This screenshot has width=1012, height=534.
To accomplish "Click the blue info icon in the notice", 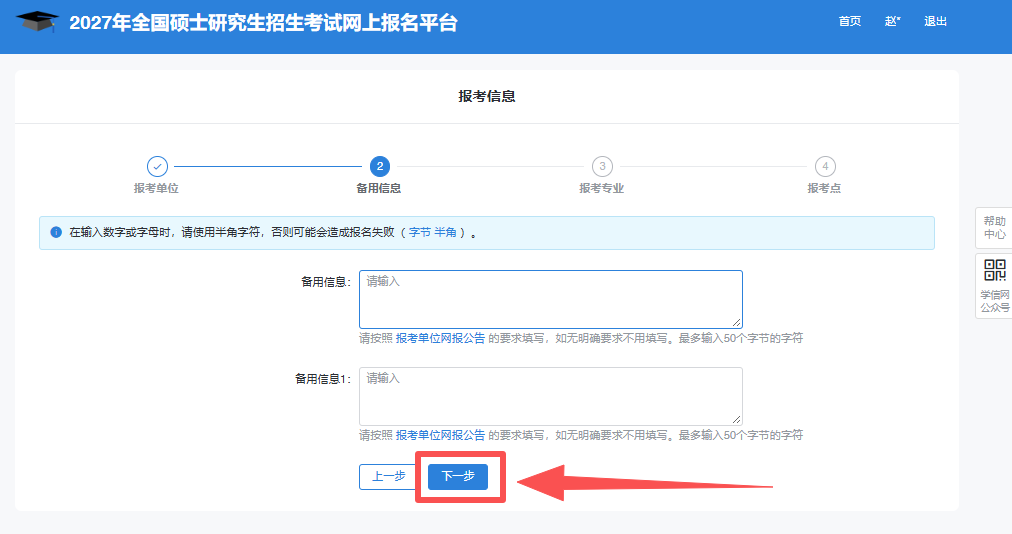I will pyautogui.click(x=56, y=232).
